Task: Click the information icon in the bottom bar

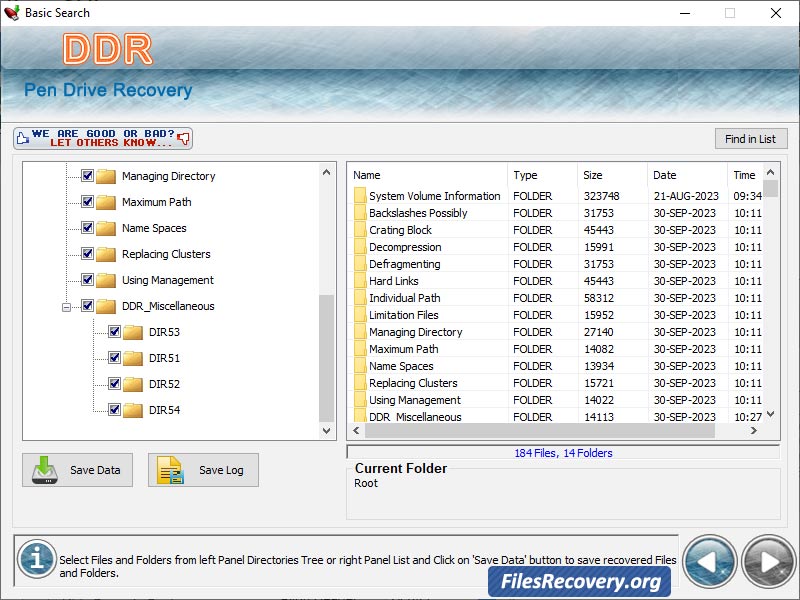Action: (x=37, y=560)
